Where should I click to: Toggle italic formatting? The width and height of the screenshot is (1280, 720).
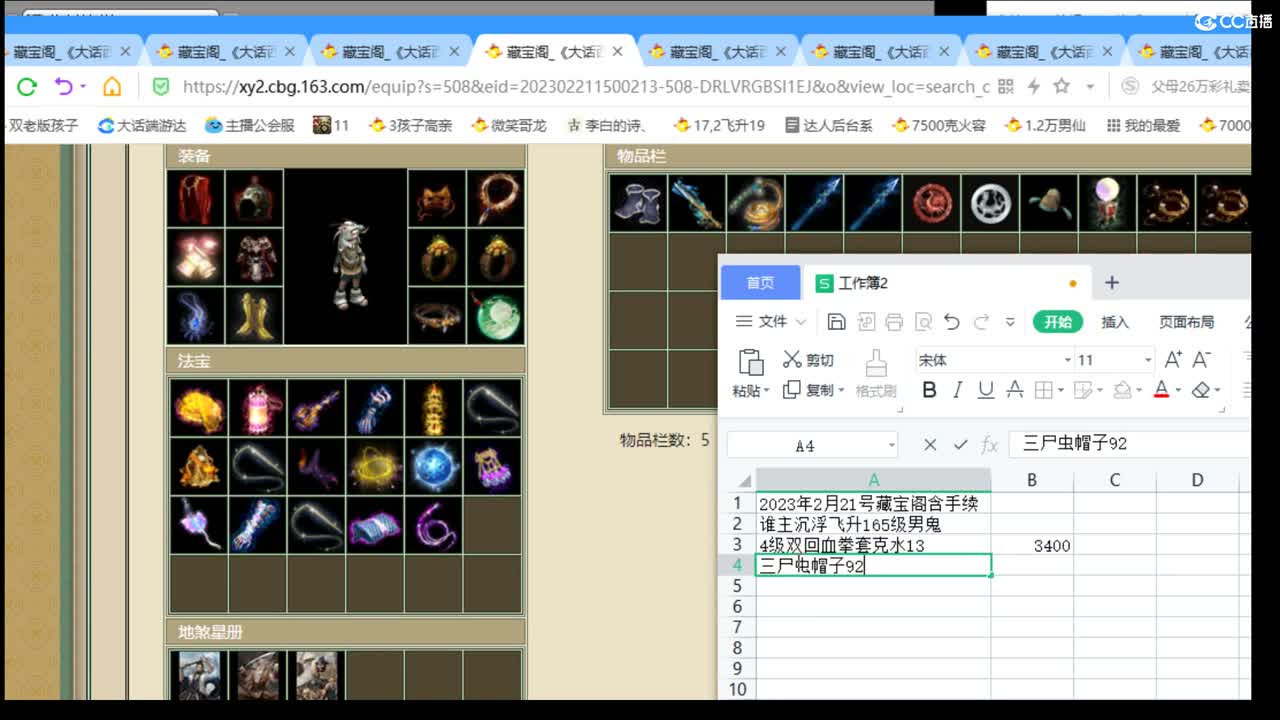click(x=958, y=390)
